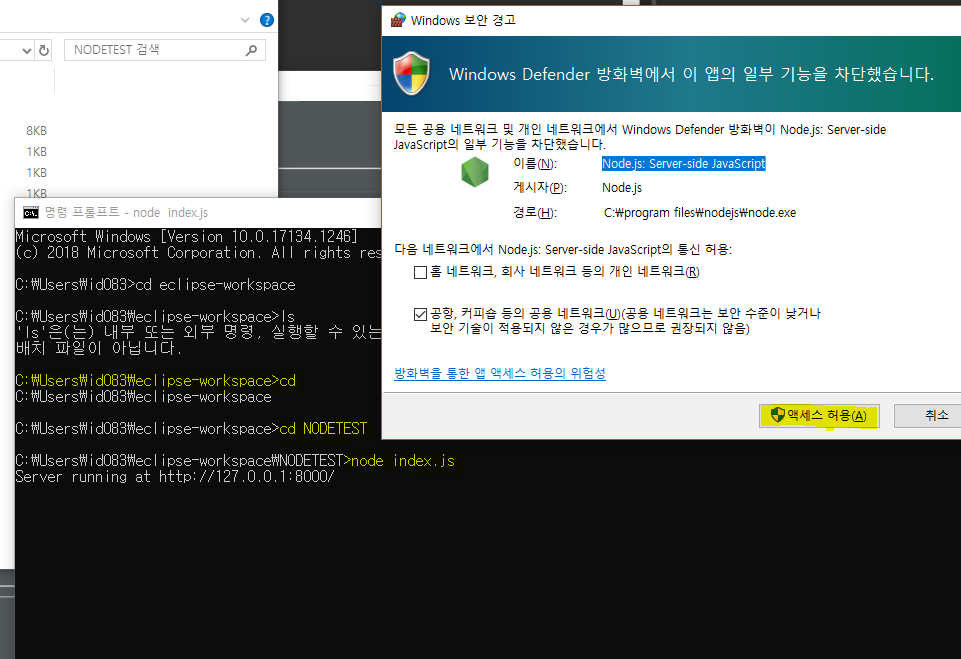
Task: Select the 8KB size entry in Explorer
Action: [x=36, y=131]
